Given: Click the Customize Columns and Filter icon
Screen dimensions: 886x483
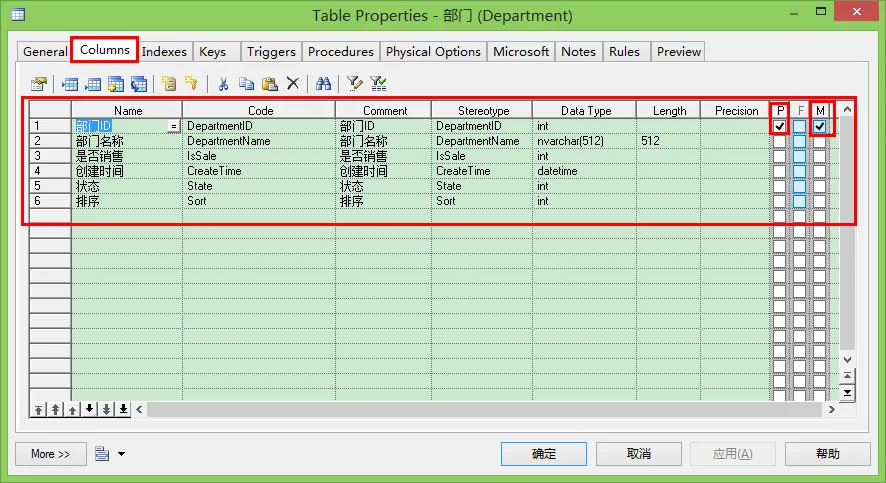Looking at the screenshot, I should 354,84.
